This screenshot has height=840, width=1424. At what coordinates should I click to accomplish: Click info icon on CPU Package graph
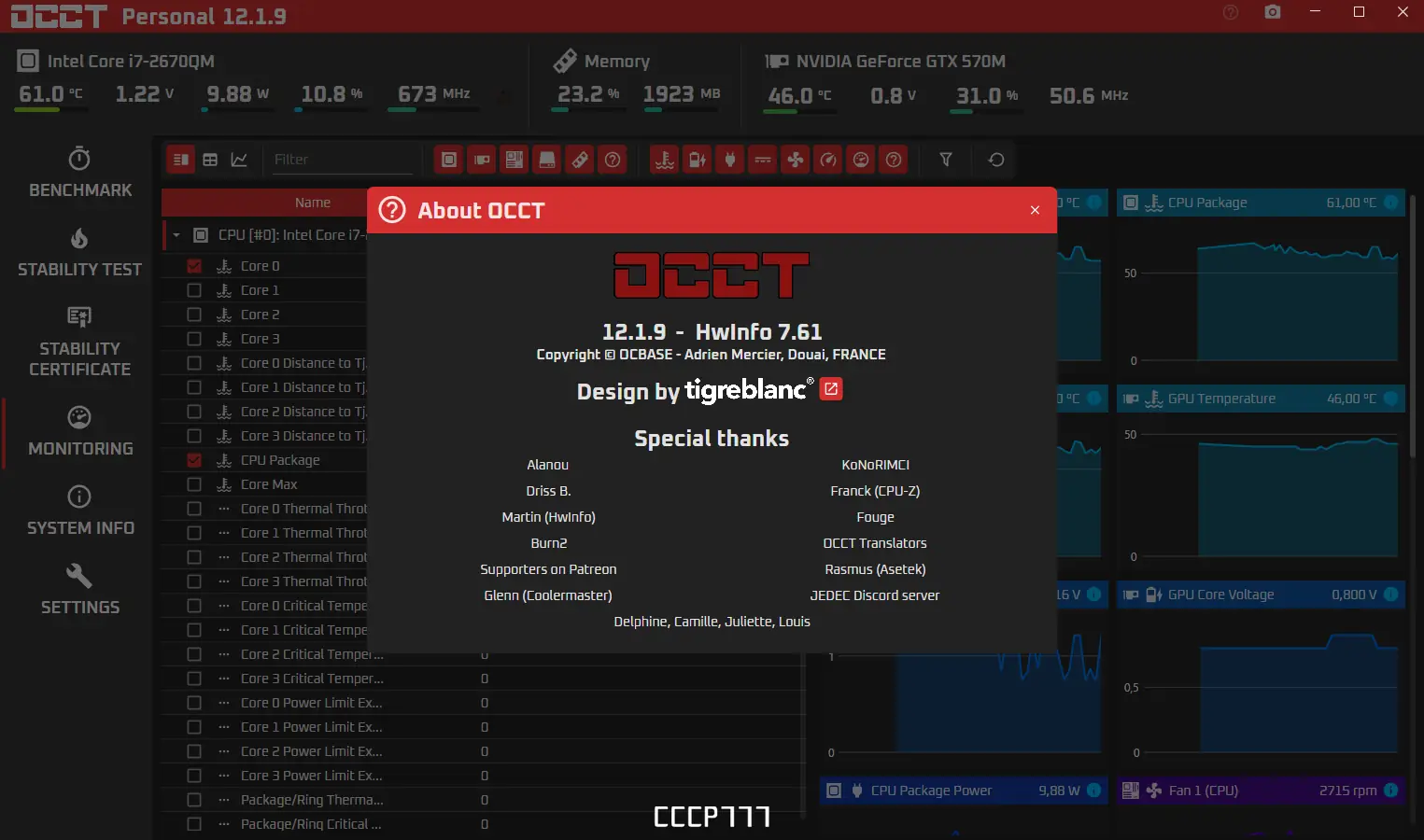[1391, 203]
